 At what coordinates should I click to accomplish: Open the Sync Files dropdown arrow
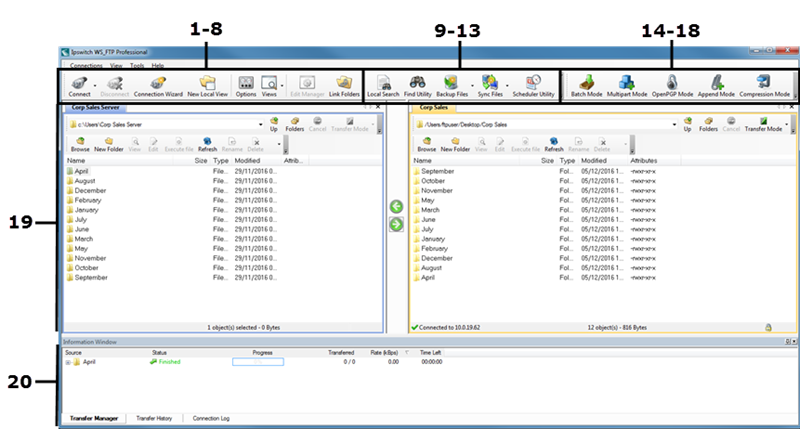[507, 86]
